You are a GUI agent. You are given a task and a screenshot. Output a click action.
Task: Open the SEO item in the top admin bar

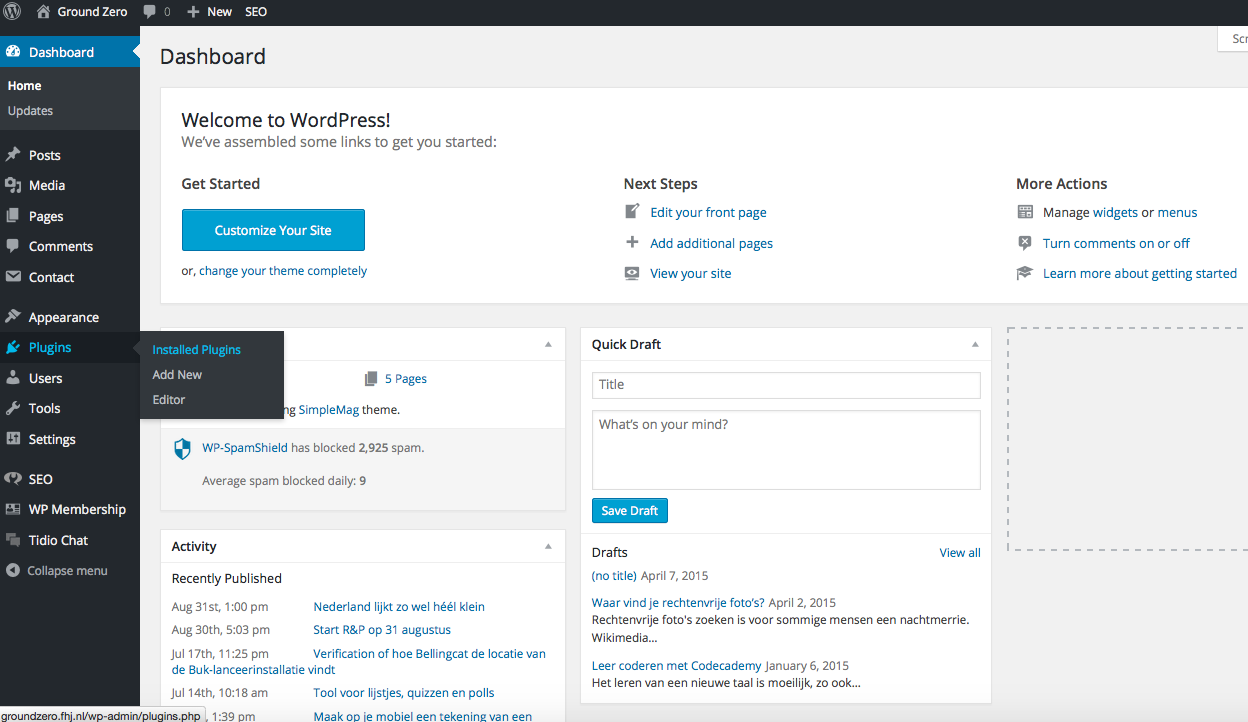pyautogui.click(x=256, y=12)
